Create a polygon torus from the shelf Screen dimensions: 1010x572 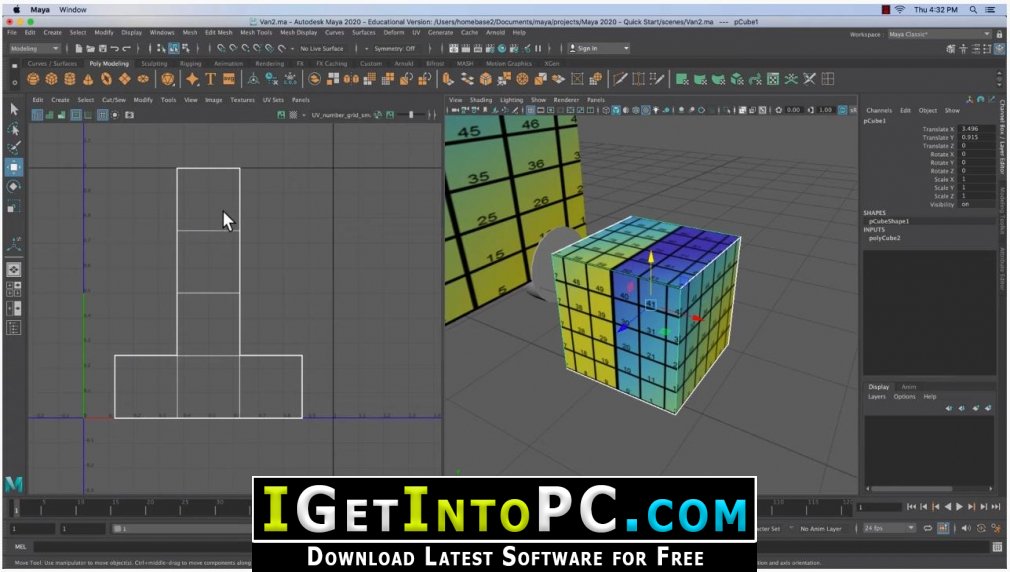(x=106, y=79)
